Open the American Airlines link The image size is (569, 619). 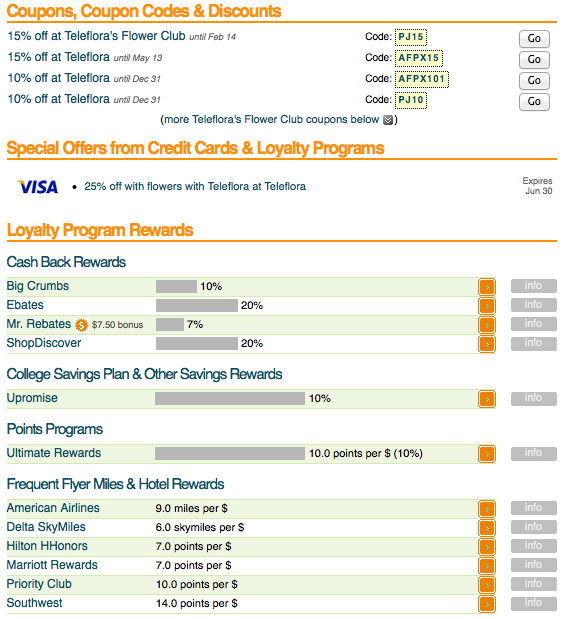click(53, 508)
